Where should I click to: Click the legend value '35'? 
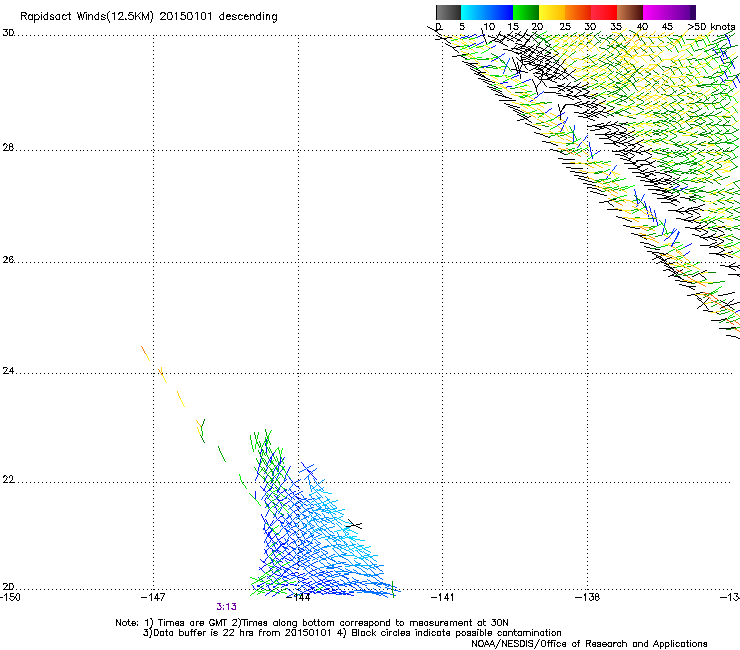point(616,27)
